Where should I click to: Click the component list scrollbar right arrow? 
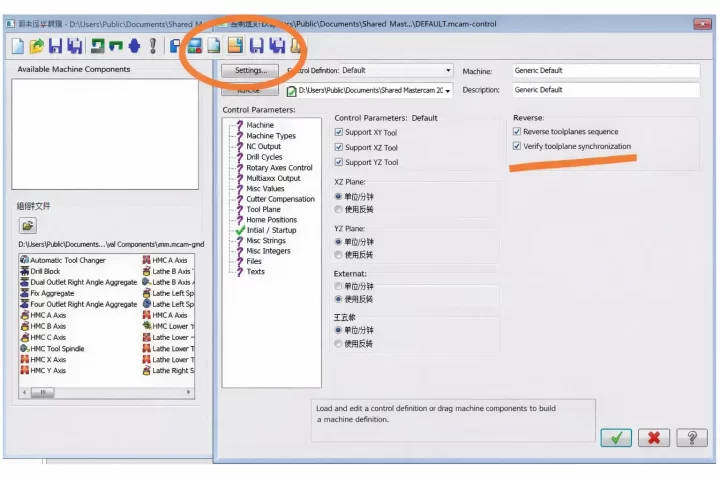coord(188,392)
